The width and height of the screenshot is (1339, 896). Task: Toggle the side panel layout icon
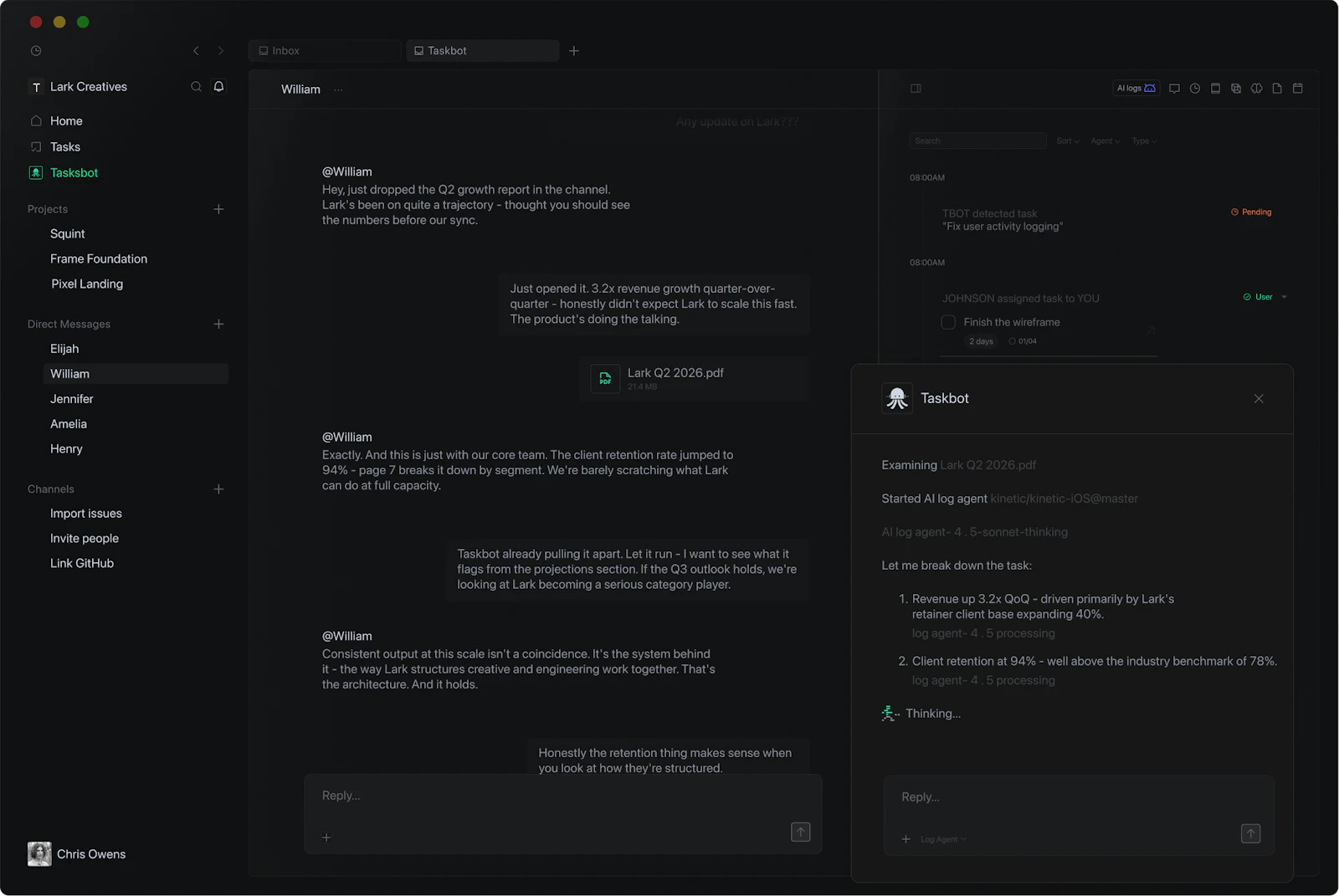click(916, 89)
